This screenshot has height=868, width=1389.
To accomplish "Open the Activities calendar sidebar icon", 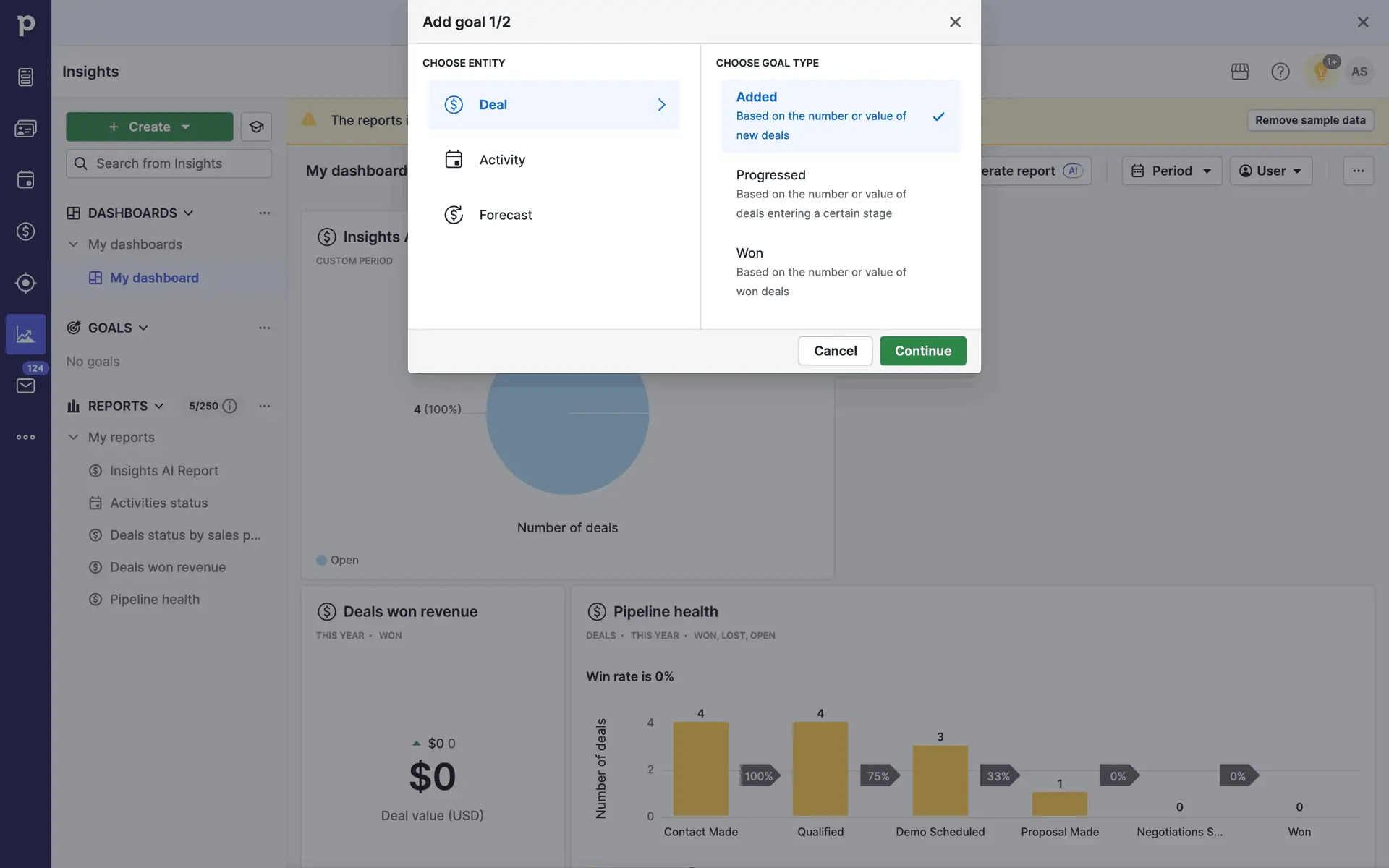I will 25,179.
